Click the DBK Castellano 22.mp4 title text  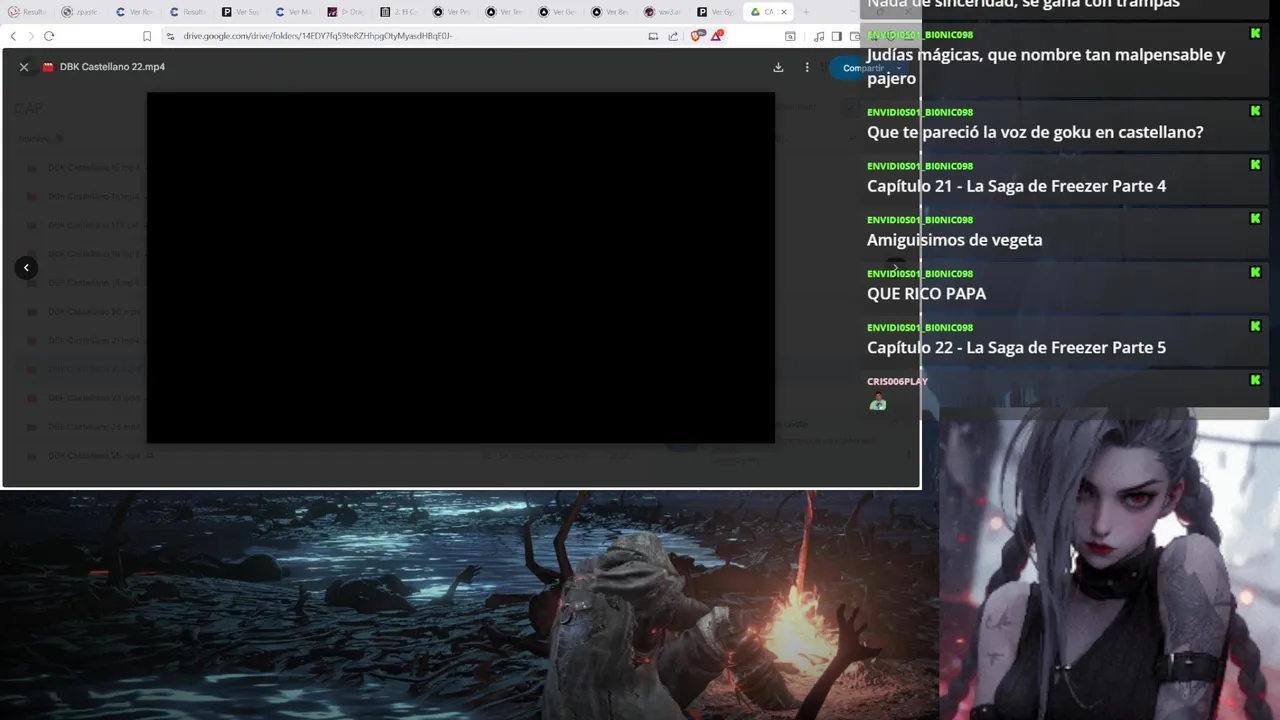click(112, 67)
